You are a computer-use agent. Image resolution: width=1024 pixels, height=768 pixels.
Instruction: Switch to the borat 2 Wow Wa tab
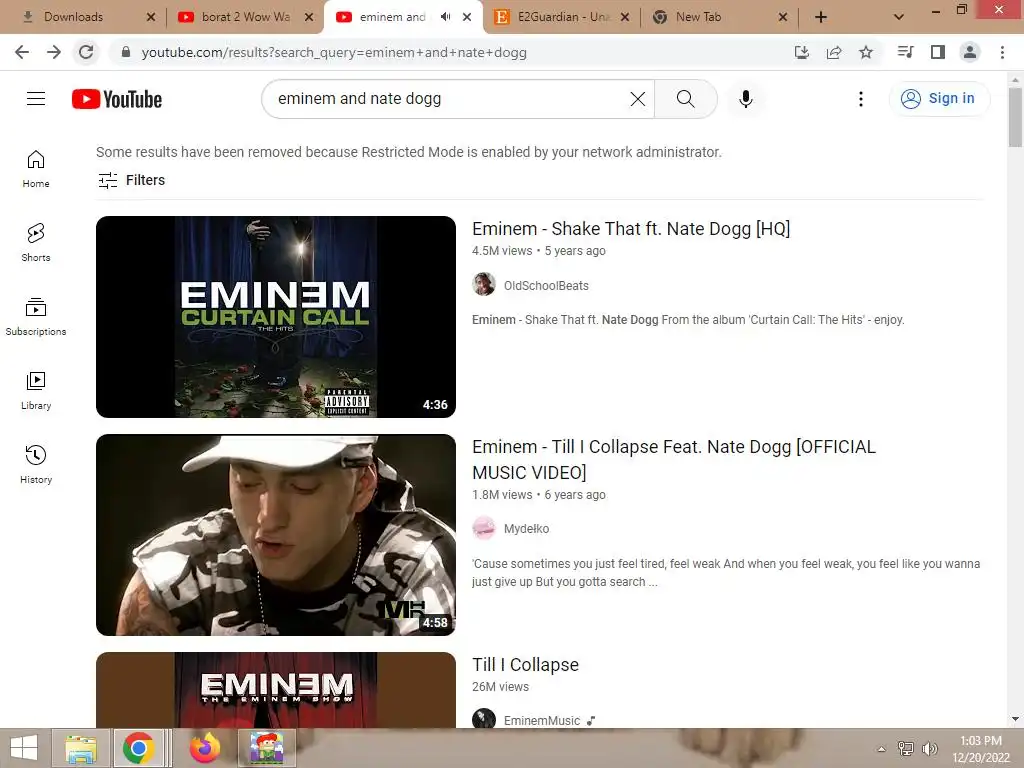pos(246,17)
